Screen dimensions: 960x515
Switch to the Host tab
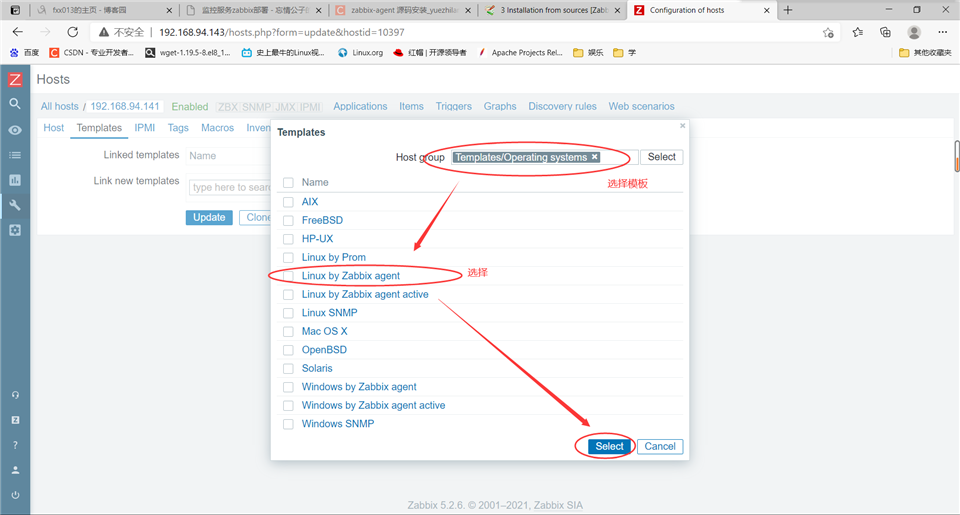click(53, 127)
